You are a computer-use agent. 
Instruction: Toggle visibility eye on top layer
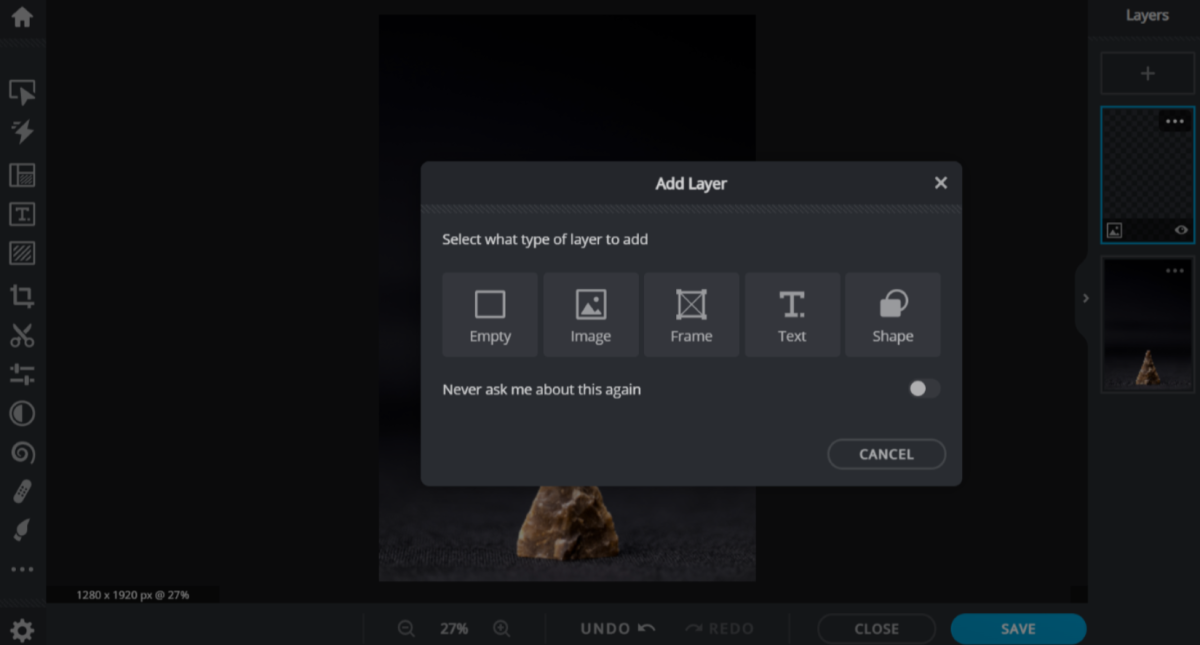[1181, 230]
